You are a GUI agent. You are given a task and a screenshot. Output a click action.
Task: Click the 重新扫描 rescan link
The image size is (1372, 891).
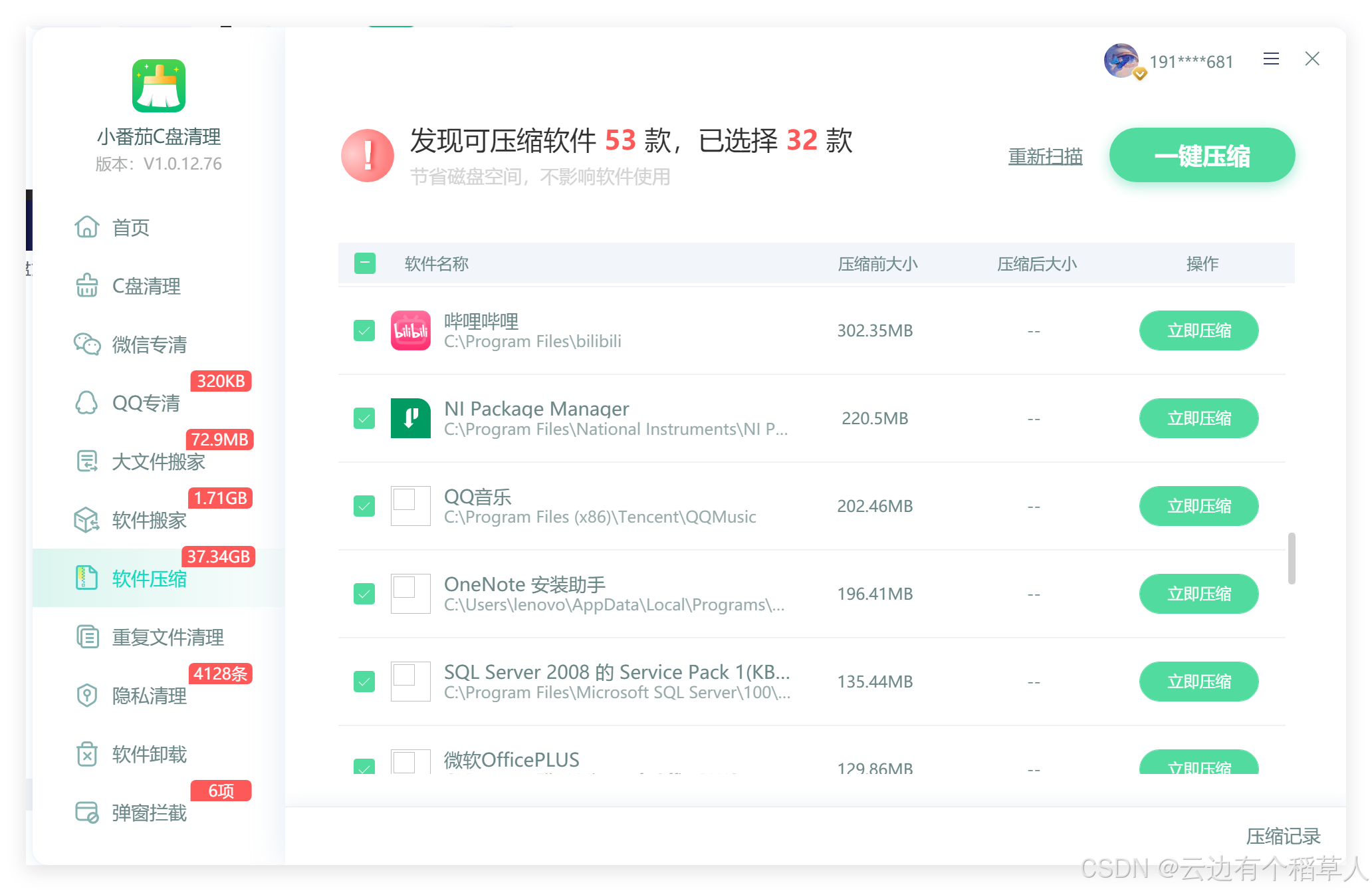coord(1045,156)
